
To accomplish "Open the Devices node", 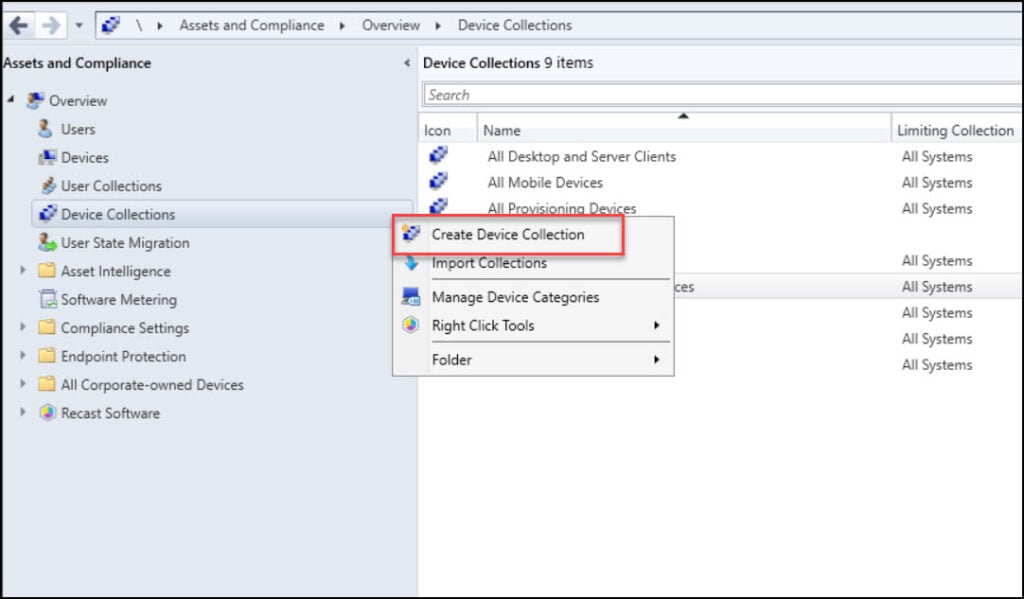I will [84, 158].
